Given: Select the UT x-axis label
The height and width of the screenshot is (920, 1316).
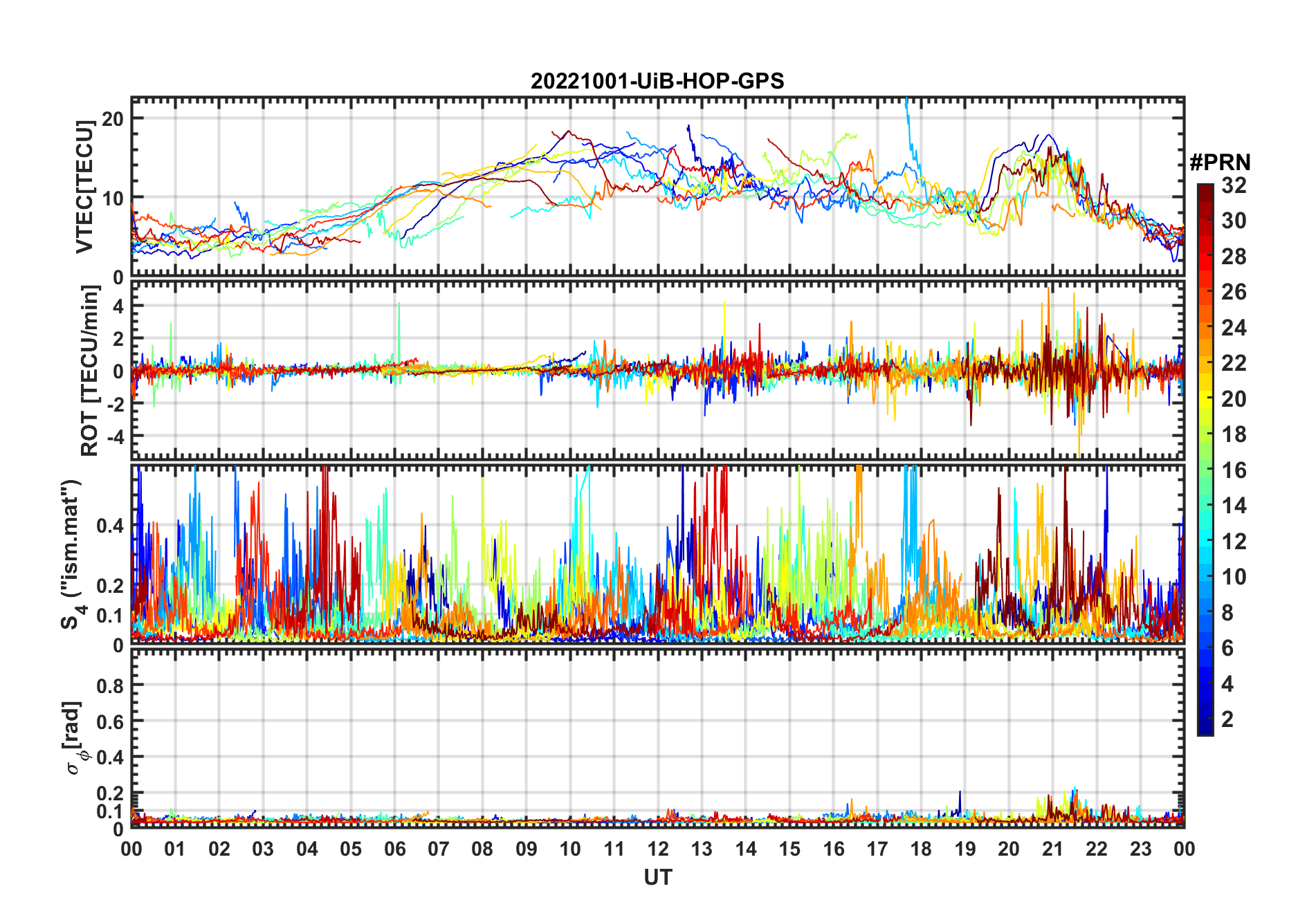Looking at the screenshot, I should pos(657,878).
